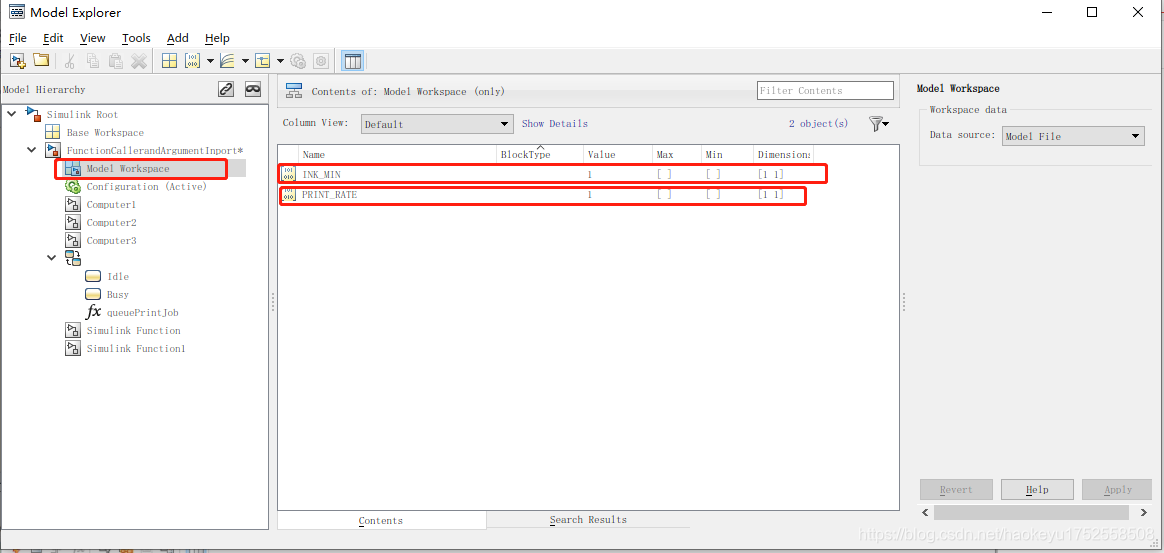Click the greyed single-gear configuration icon
The height and width of the screenshot is (553, 1164).
click(321, 61)
